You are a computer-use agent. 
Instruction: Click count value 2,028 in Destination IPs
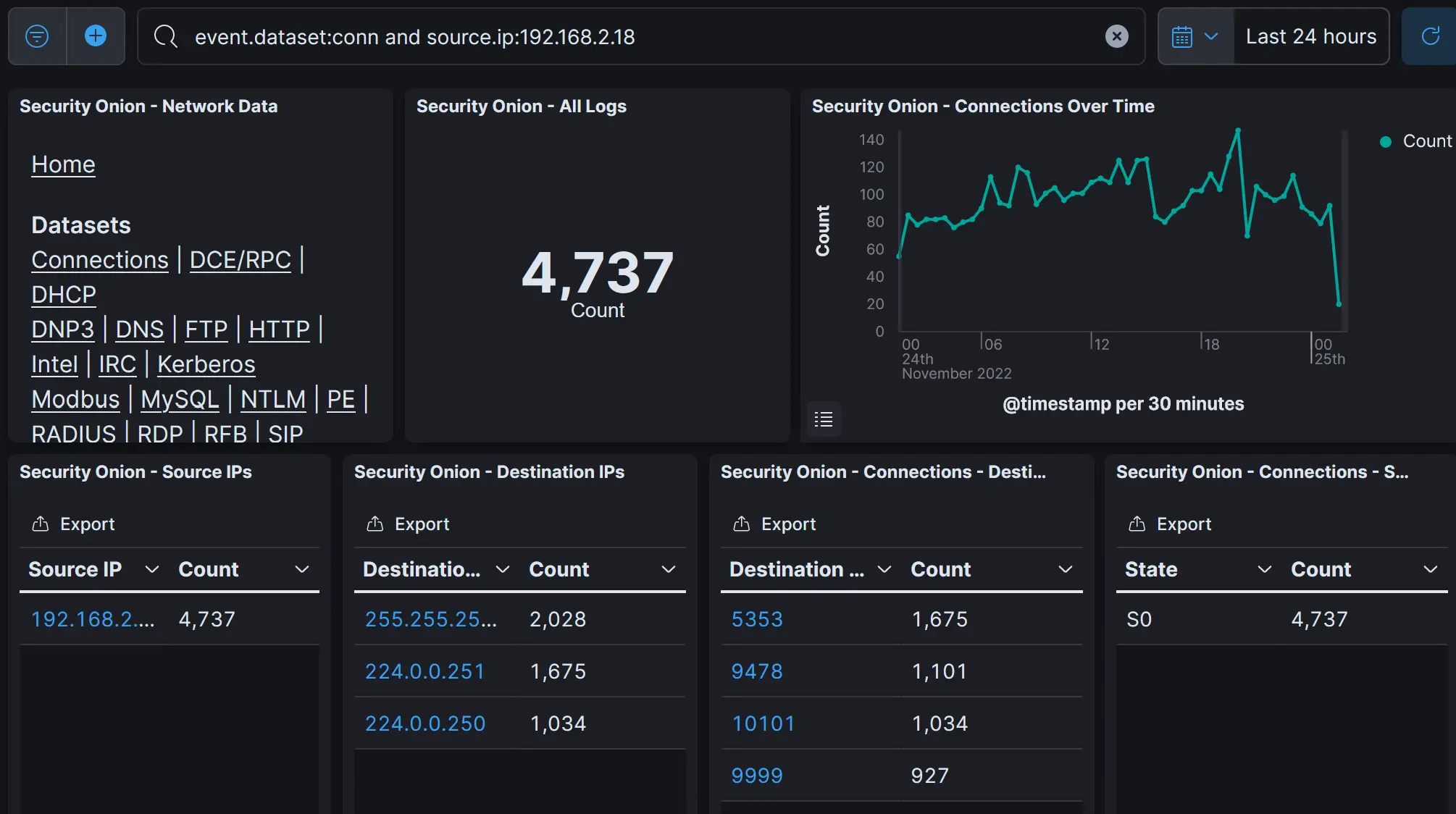point(558,619)
